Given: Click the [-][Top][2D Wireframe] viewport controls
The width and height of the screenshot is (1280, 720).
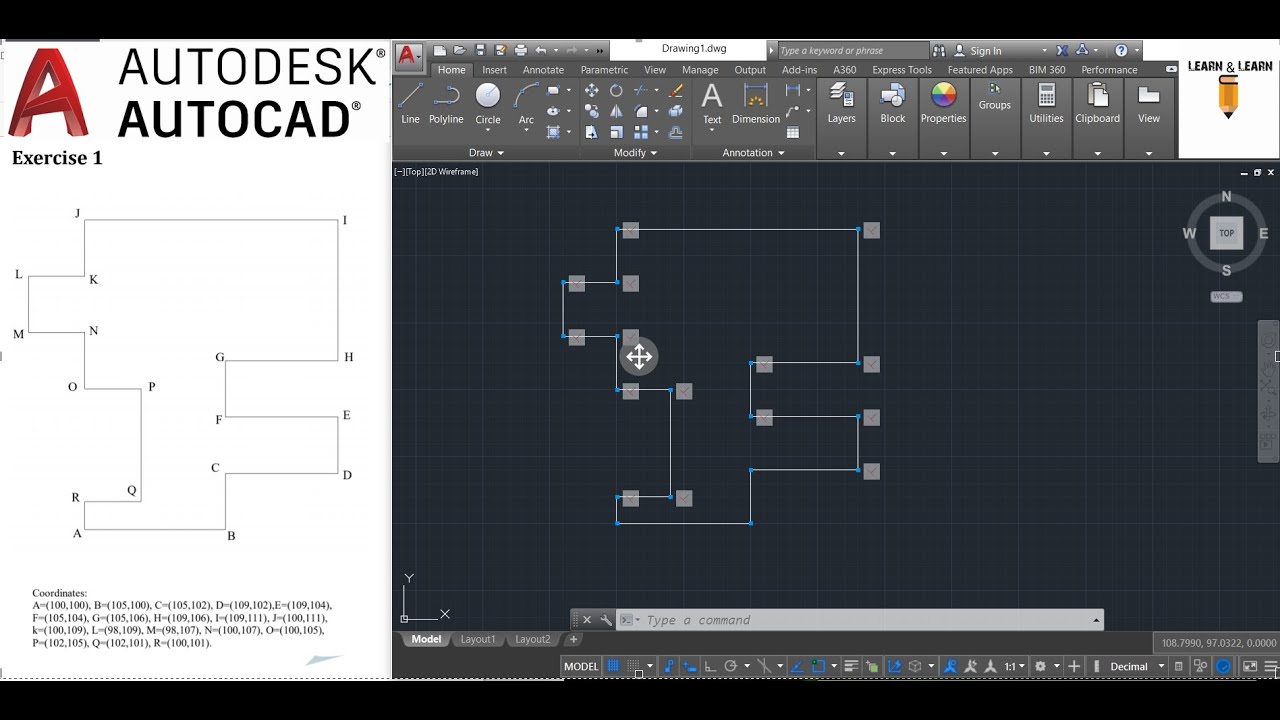Looking at the screenshot, I should pyautogui.click(x=436, y=172).
